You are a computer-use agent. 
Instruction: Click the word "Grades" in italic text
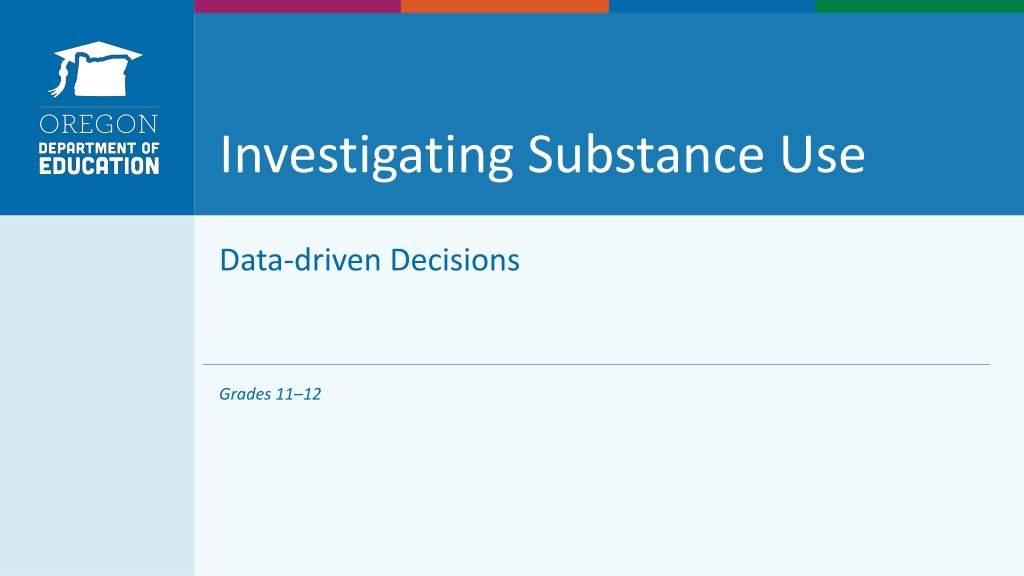(244, 394)
